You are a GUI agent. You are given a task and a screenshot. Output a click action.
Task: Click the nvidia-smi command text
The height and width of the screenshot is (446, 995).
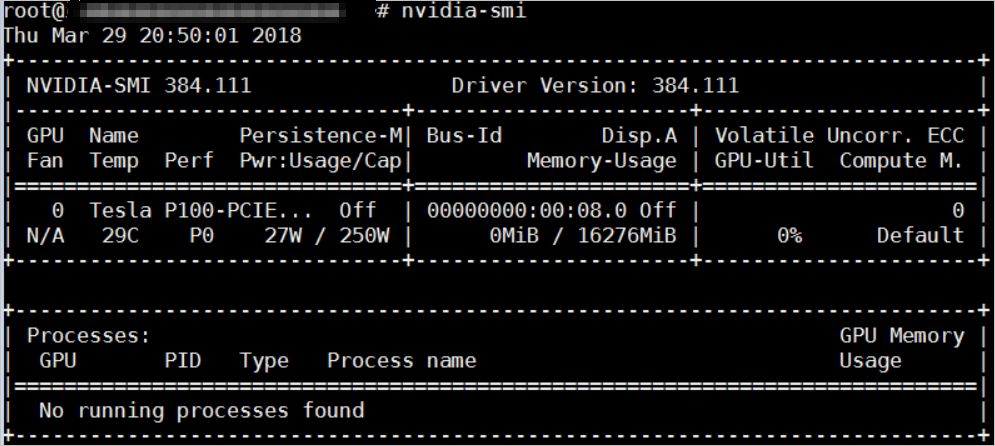click(x=464, y=11)
